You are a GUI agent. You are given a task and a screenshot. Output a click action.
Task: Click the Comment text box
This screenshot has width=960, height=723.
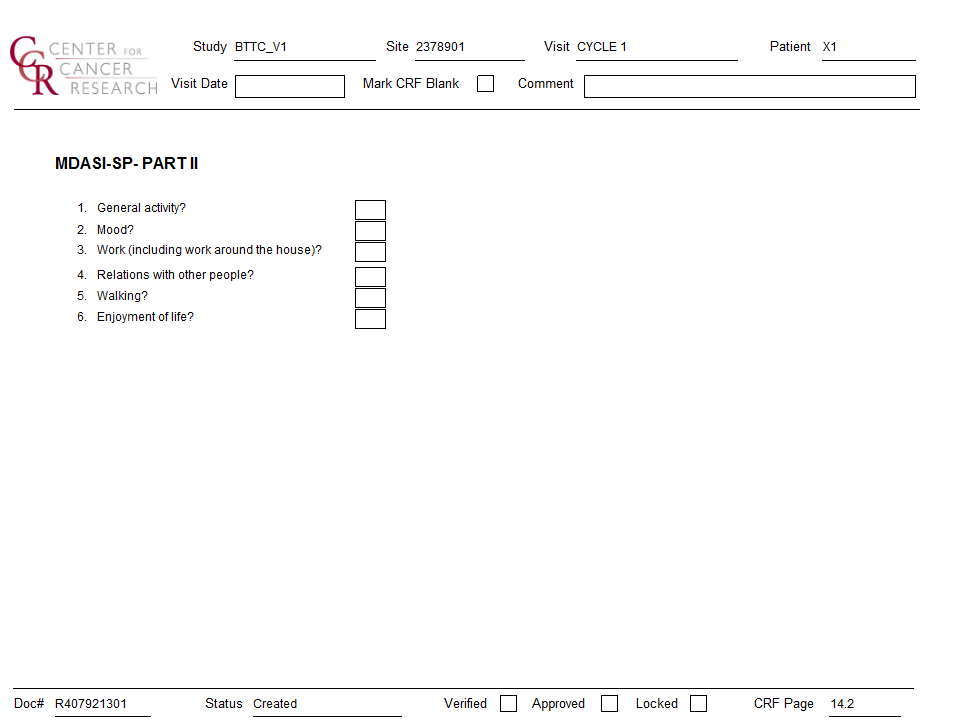pos(749,86)
